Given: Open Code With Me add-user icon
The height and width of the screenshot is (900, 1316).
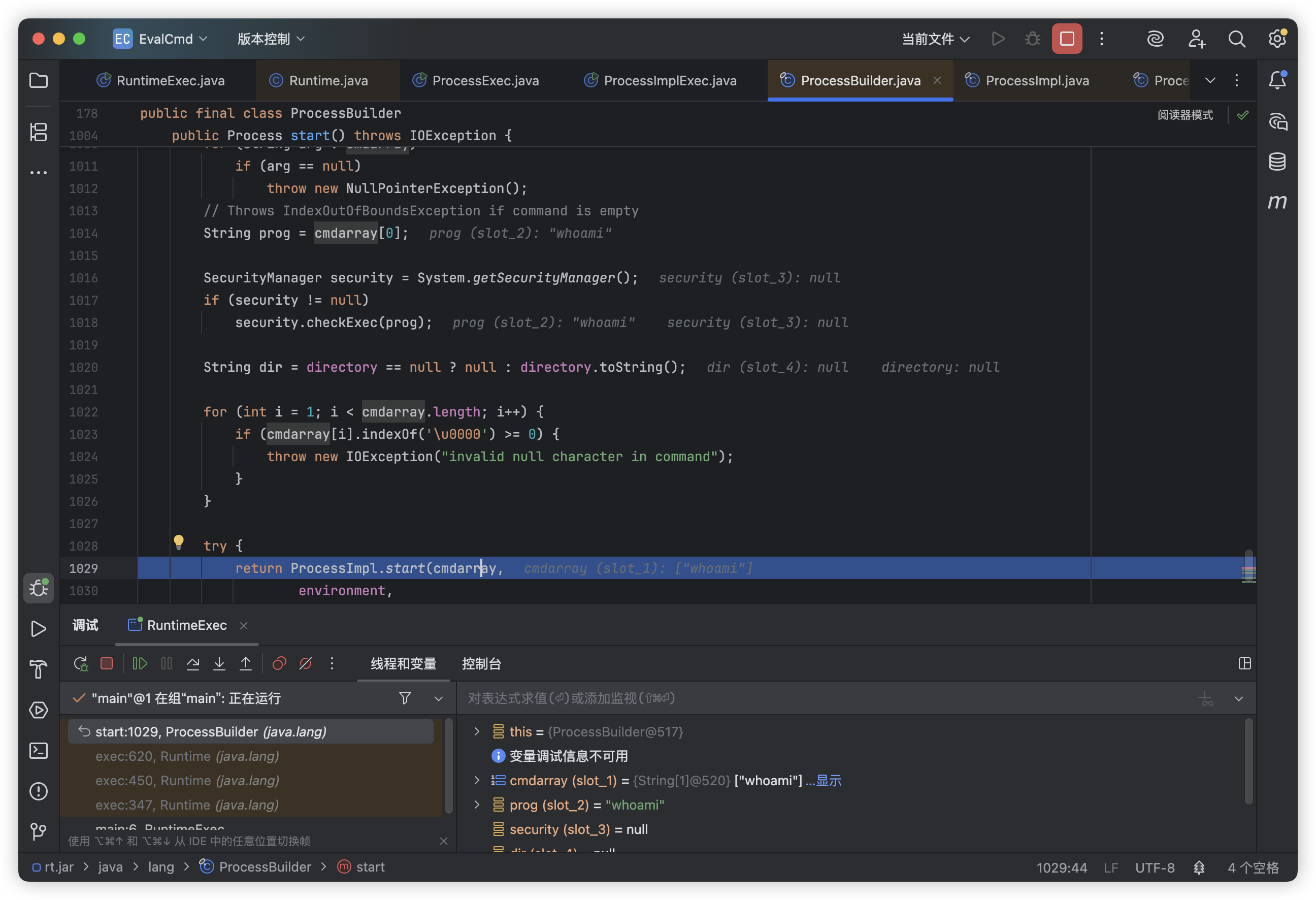Looking at the screenshot, I should [1197, 39].
